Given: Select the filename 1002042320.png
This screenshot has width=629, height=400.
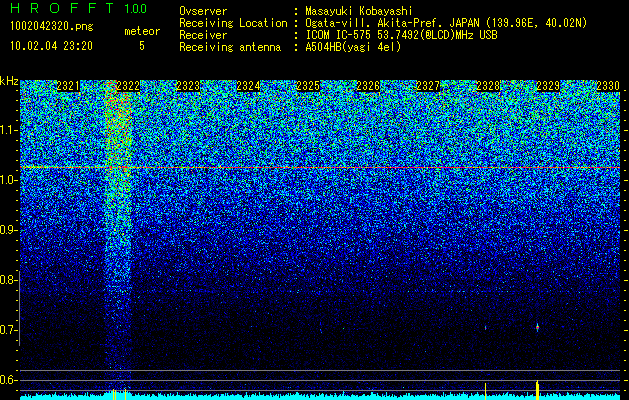Looking at the screenshot, I should click(52, 26).
